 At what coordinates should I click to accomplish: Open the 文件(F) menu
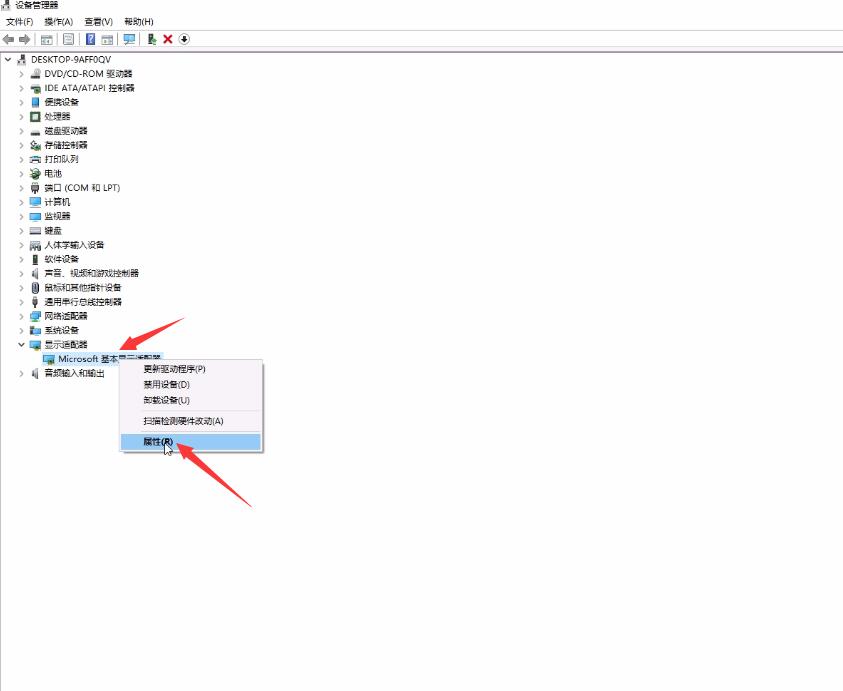(x=19, y=22)
